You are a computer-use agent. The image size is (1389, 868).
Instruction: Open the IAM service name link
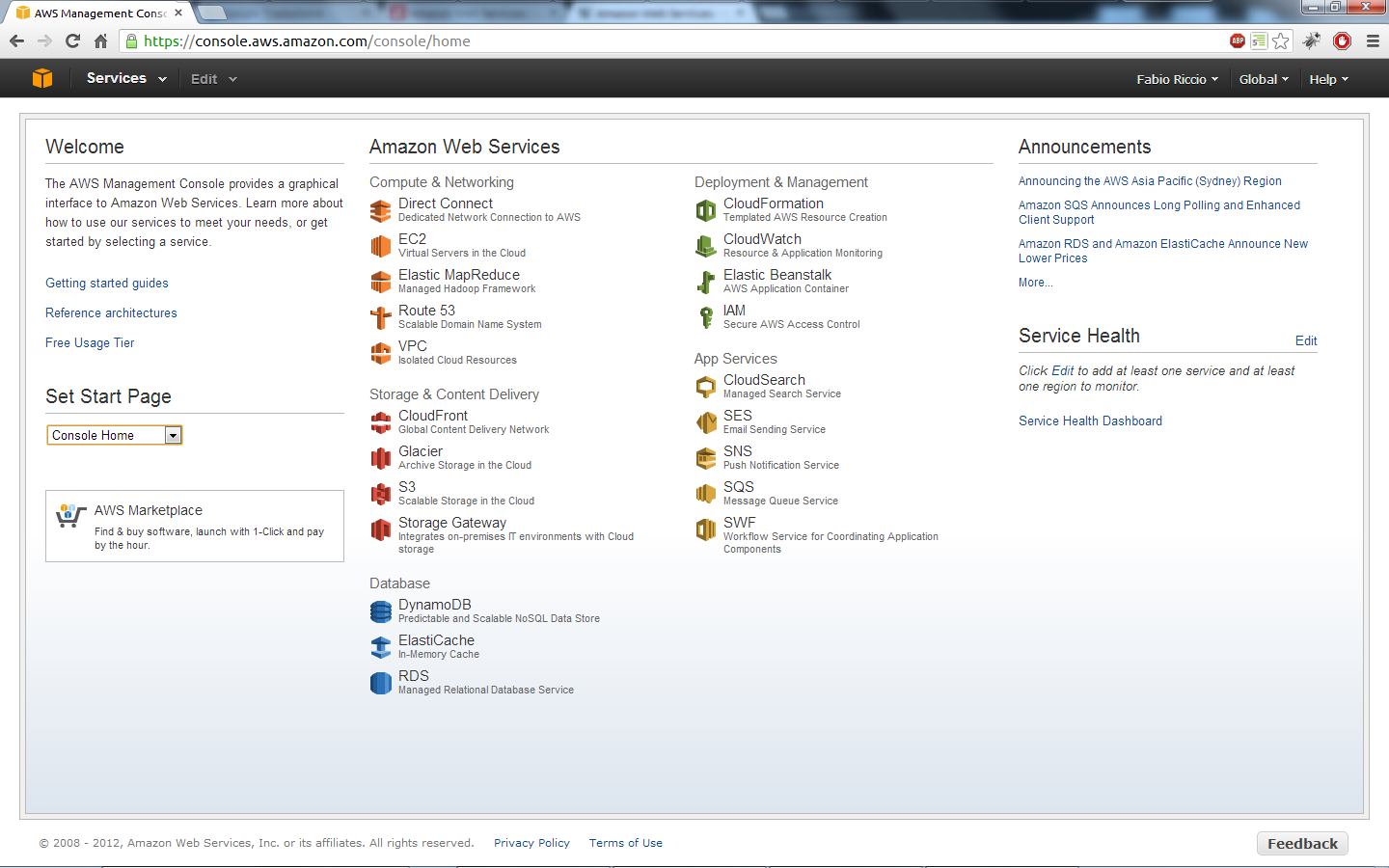click(734, 311)
